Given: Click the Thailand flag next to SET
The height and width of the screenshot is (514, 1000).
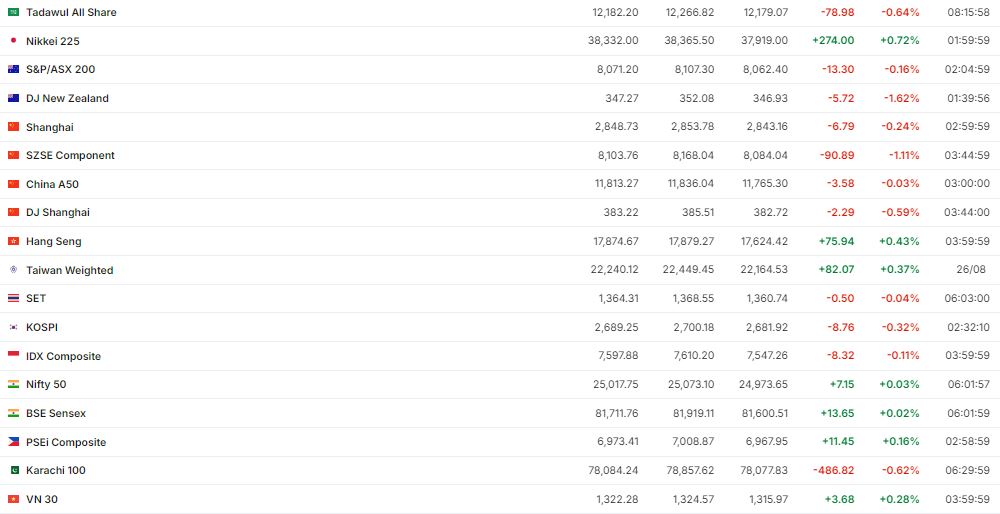Looking at the screenshot, I should tap(13, 298).
